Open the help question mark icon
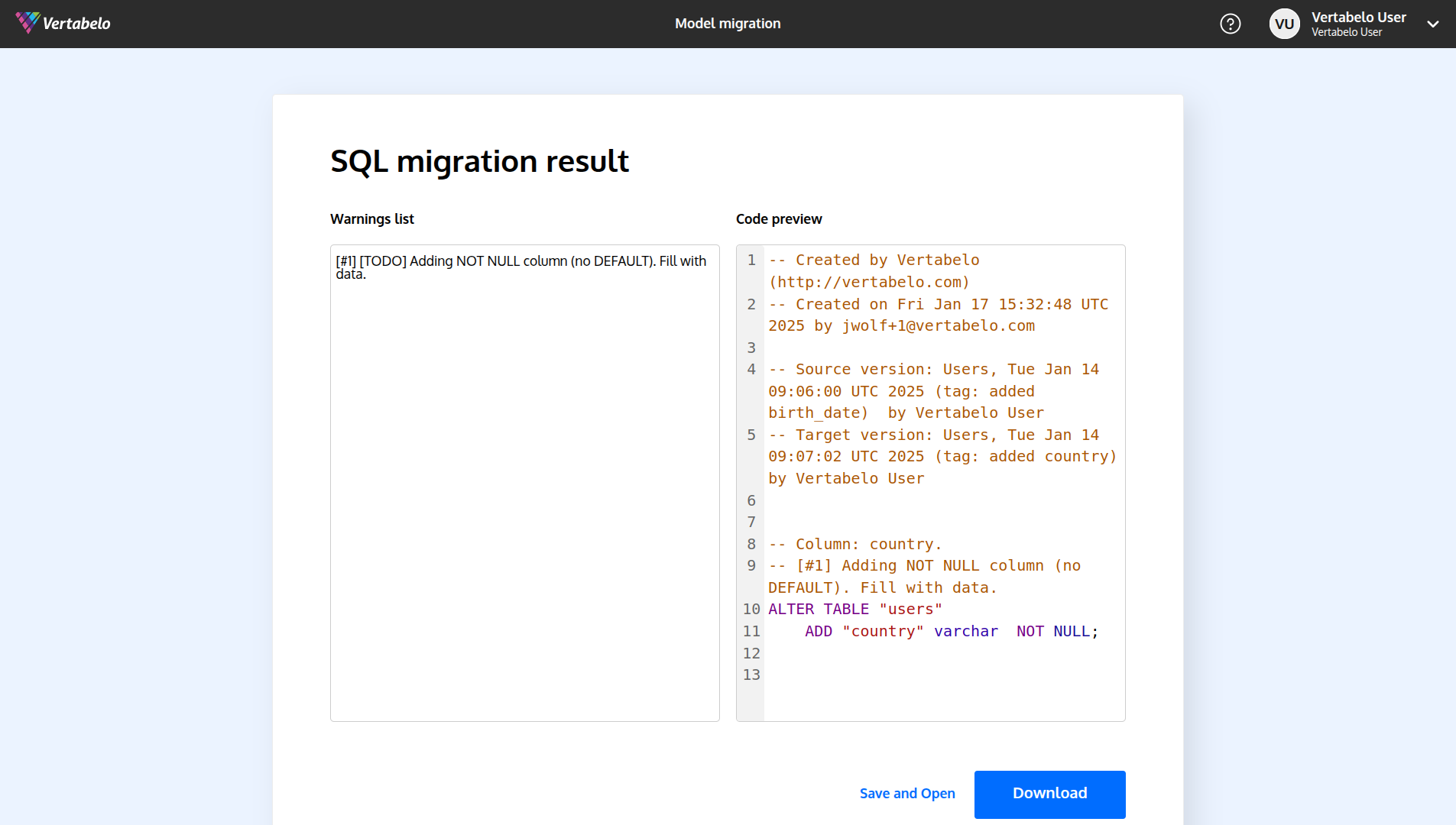 pyautogui.click(x=1230, y=24)
